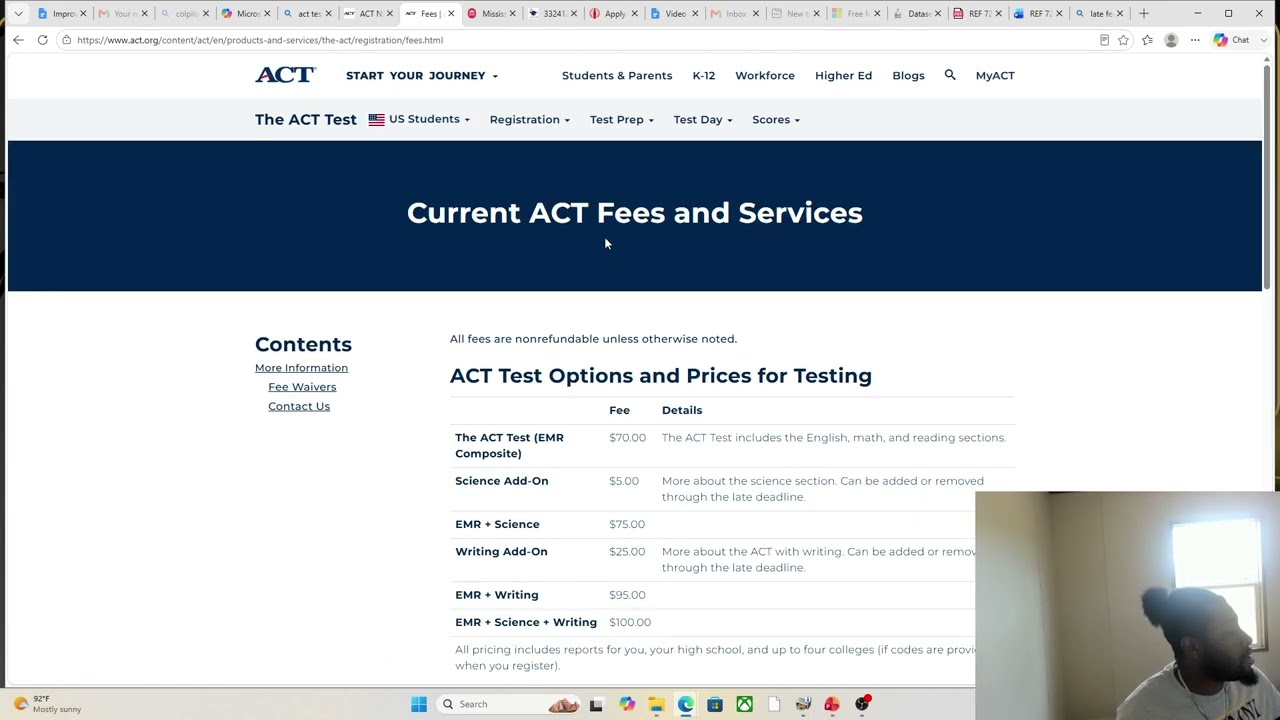1280x720 pixels.
Task: Click the More Information contents link
Action: (x=301, y=367)
